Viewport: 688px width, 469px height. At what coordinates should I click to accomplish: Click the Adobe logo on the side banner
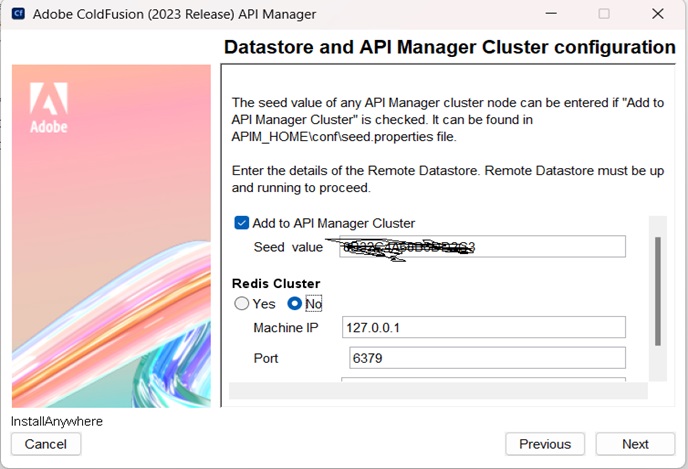(x=48, y=108)
